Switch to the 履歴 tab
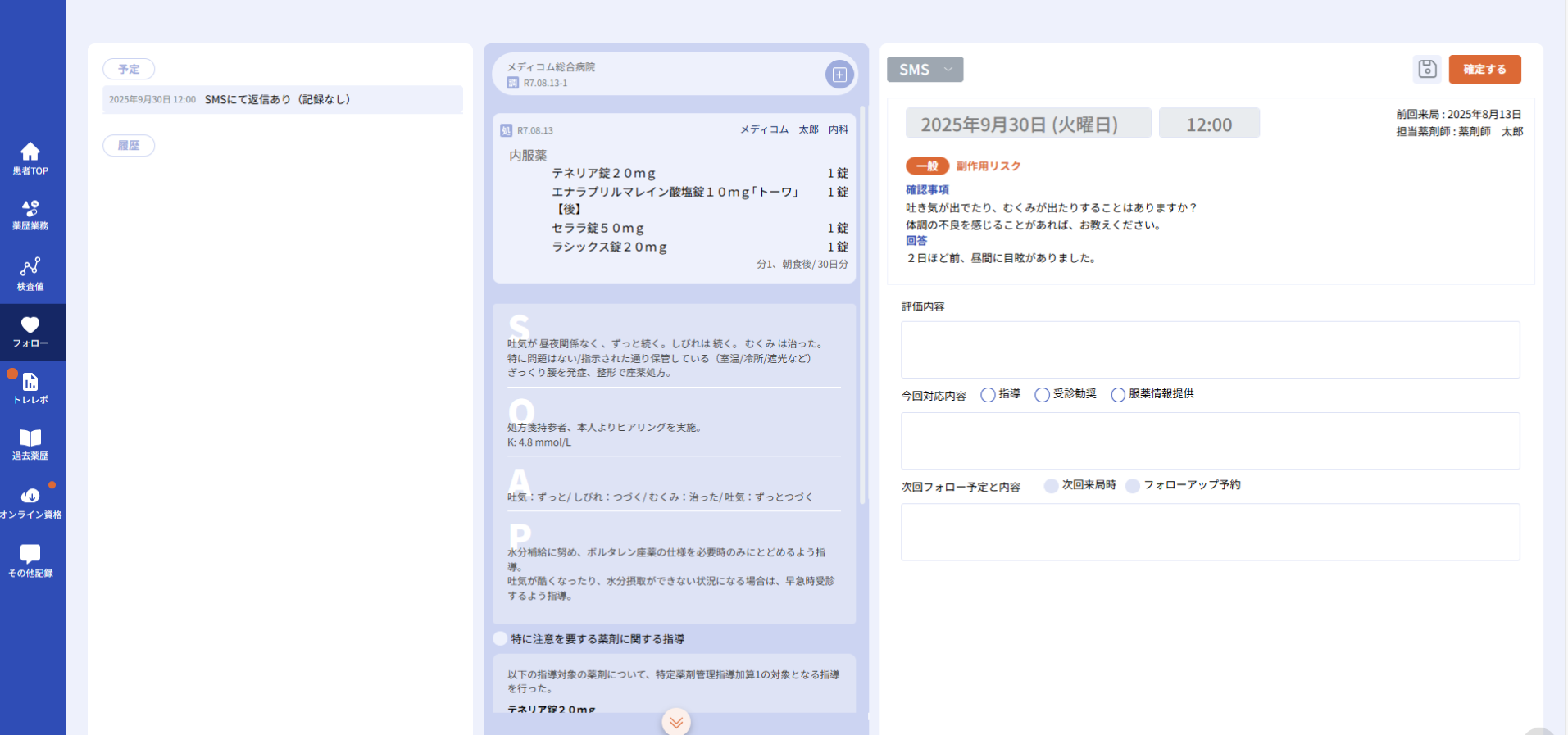 tap(129, 145)
